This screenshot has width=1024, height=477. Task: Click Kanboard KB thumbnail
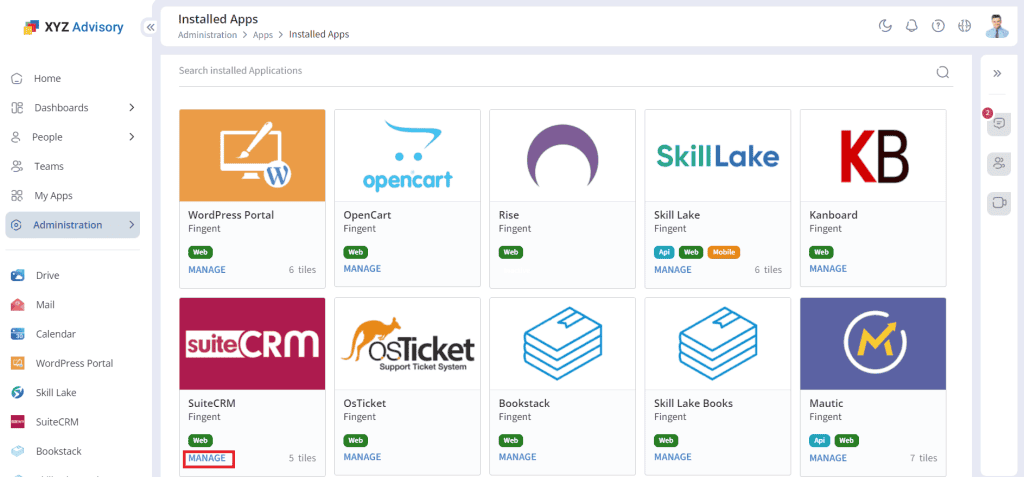point(873,156)
